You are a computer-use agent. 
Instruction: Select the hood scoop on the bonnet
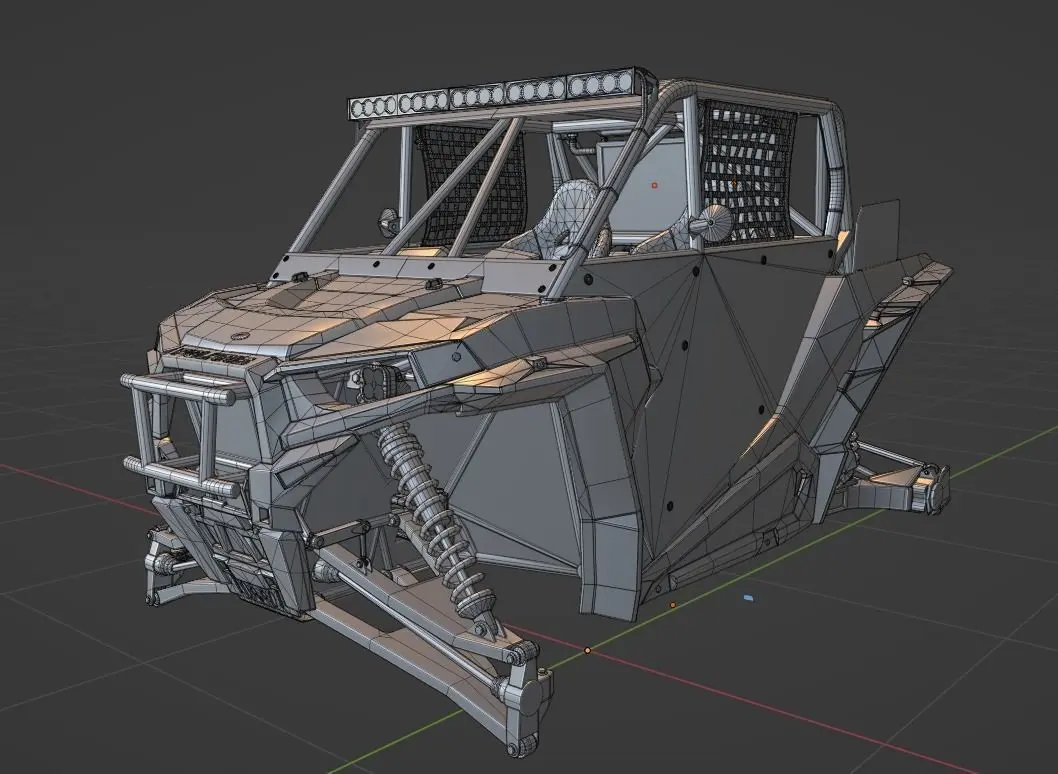(x=297, y=292)
